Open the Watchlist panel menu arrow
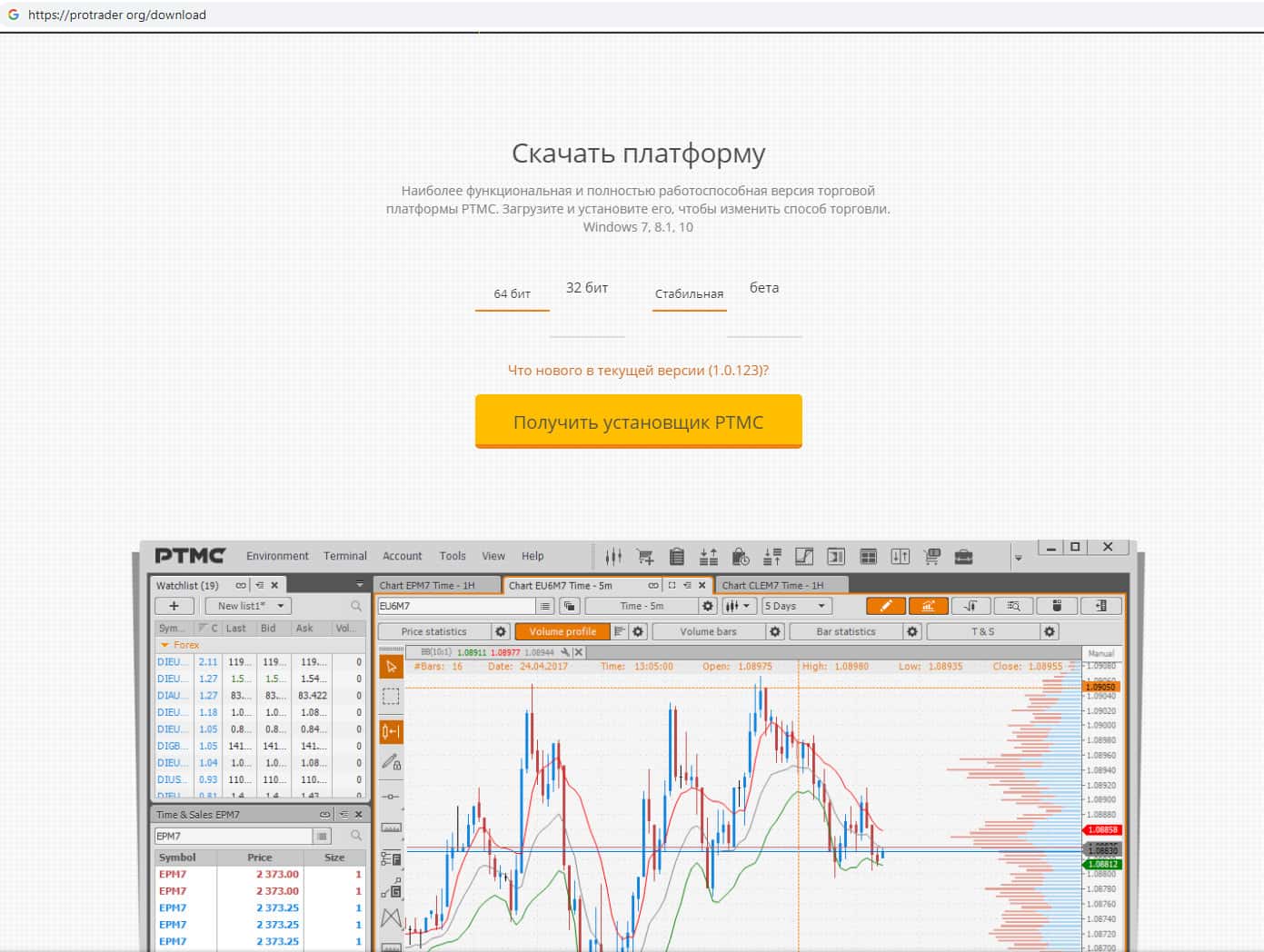This screenshot has width=1264, height=952. click(x=360, y=584)
